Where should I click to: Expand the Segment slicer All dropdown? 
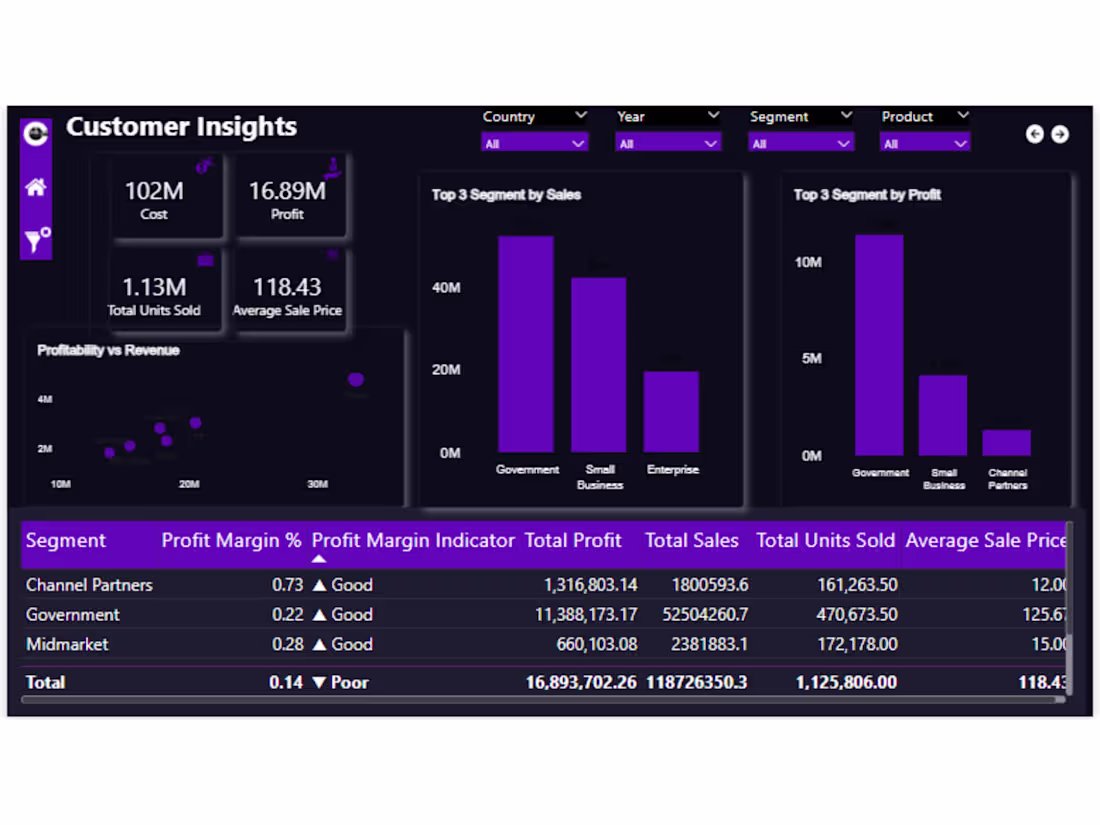coord(801,143)
